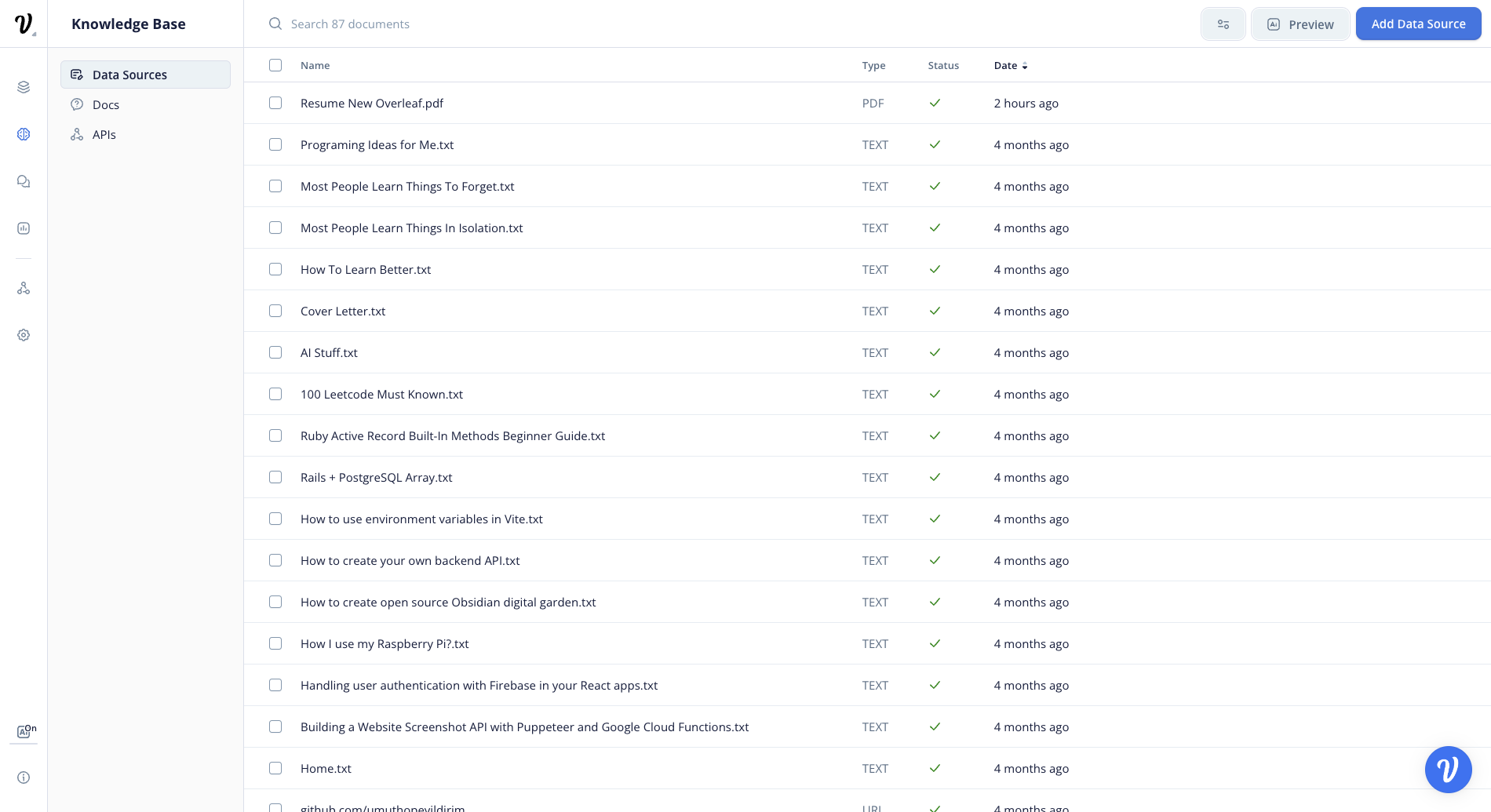Image resolution: width=1491 pixels, height=812 pixels.
Task: Check the checkbox for Resume New Overleaf.pdf
Action: 275,103
